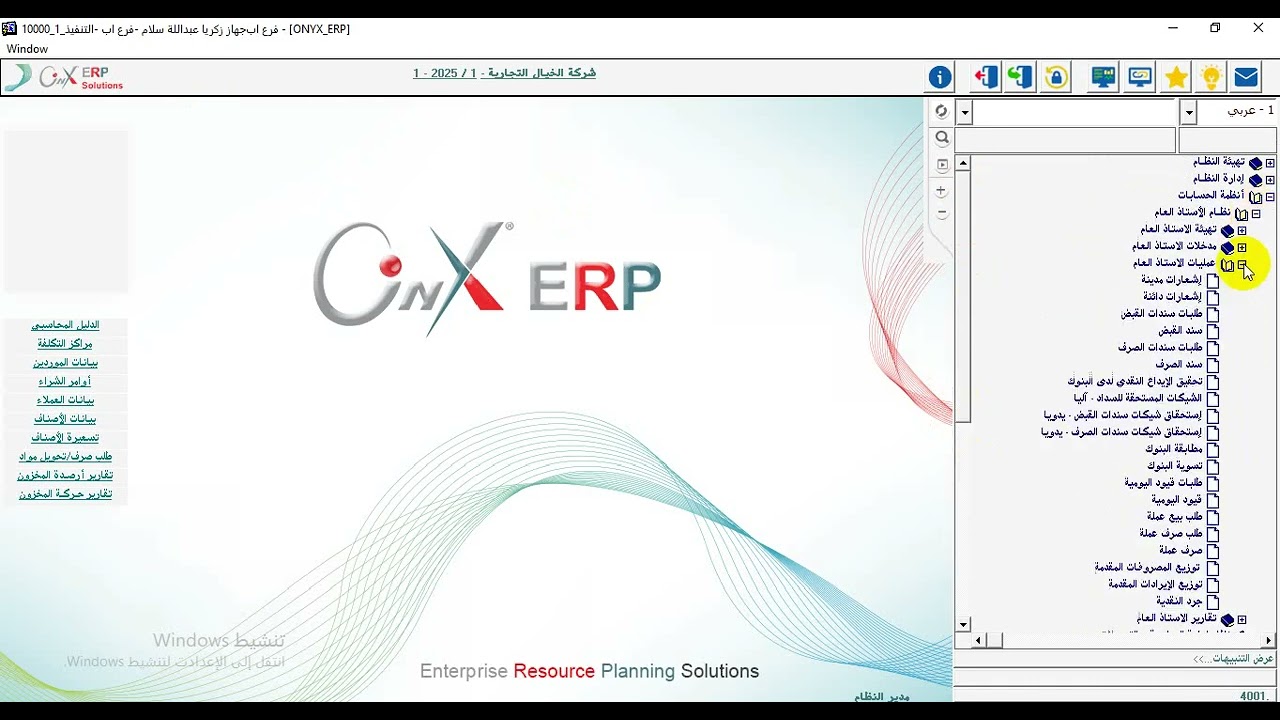Open the بيانات الموردين shortcut link
This screenshot has height=720, width=1280.
coord(65,363)
